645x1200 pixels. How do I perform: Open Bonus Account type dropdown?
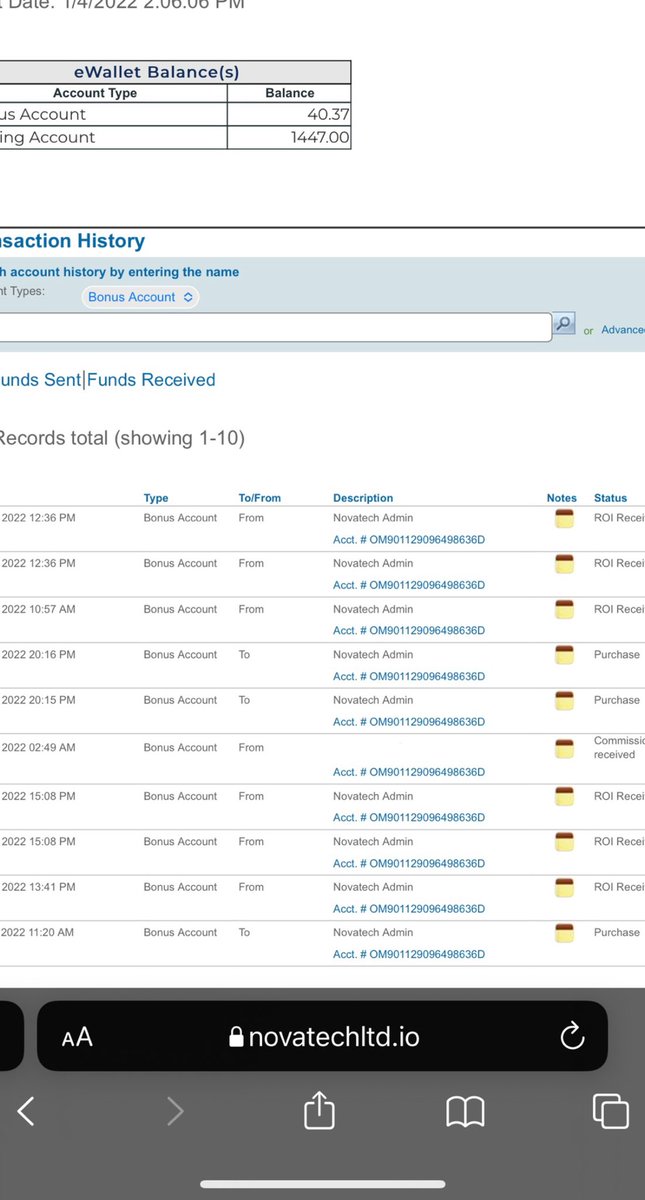coord(141,297)
